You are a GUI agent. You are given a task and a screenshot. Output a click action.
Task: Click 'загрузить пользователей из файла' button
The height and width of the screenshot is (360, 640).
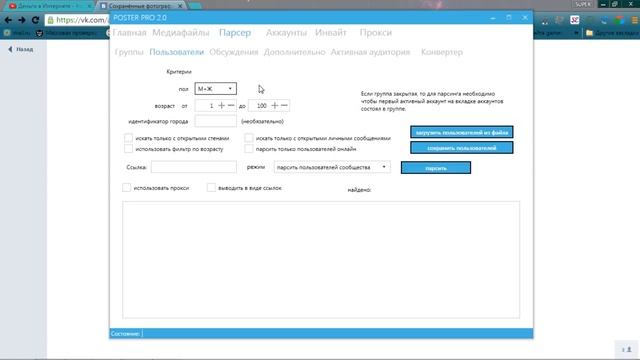(462, 132)
